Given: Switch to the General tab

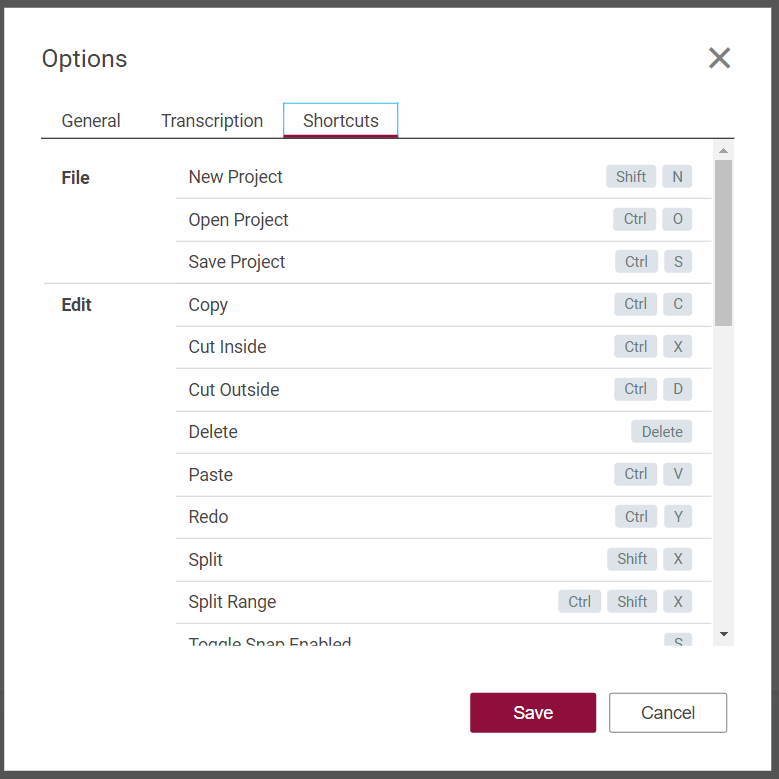Looking at the screenshot, I should pos(91,121).
